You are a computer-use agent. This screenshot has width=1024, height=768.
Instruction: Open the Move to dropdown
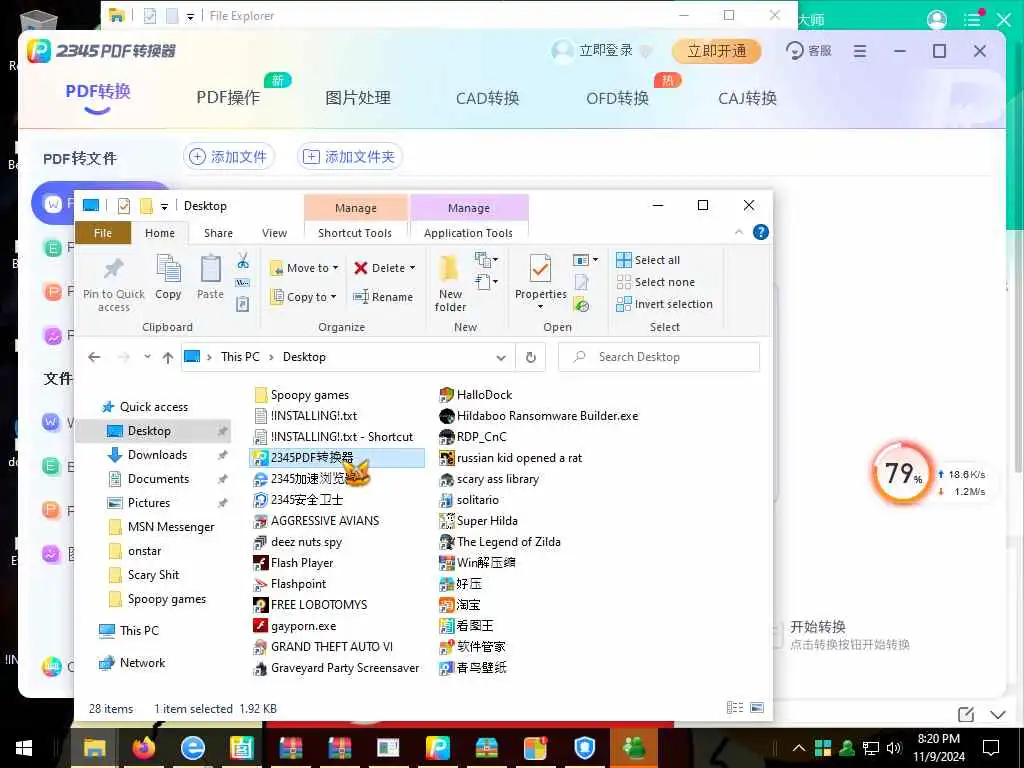[x=304, y=268]
